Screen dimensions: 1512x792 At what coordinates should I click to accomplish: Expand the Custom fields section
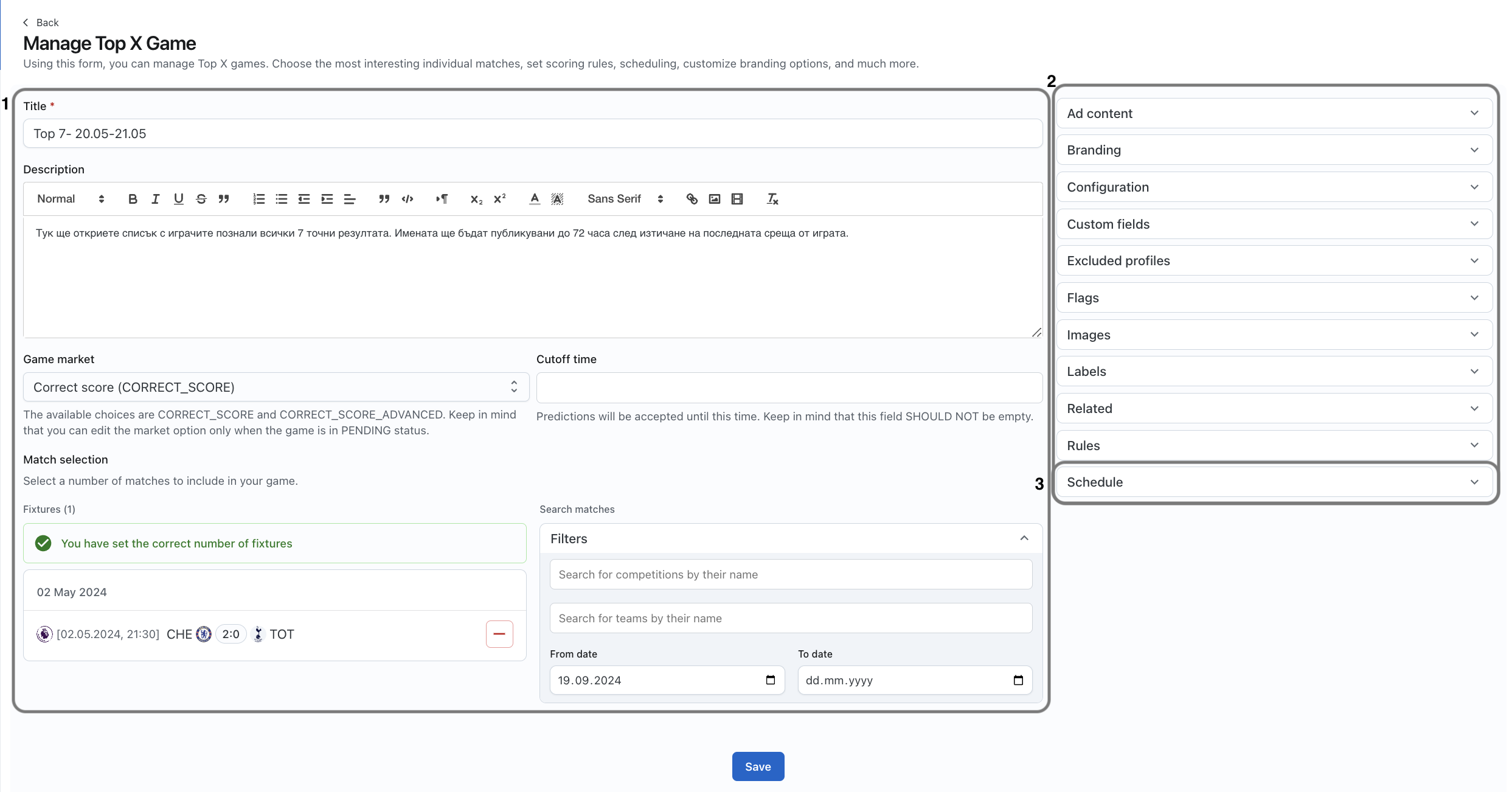coord(1274,224)
